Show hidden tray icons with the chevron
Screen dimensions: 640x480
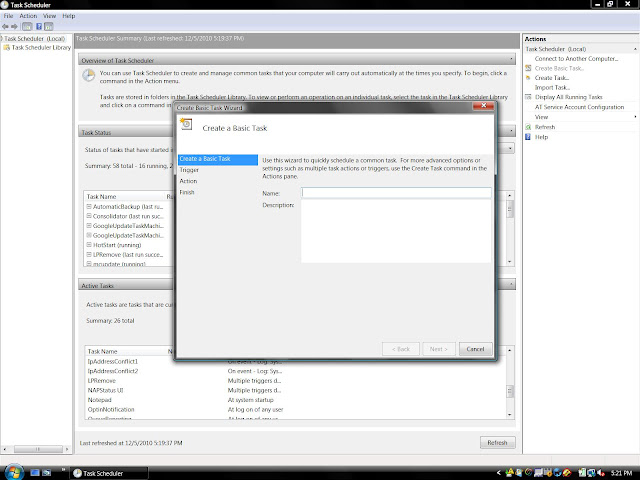(498, 473)
